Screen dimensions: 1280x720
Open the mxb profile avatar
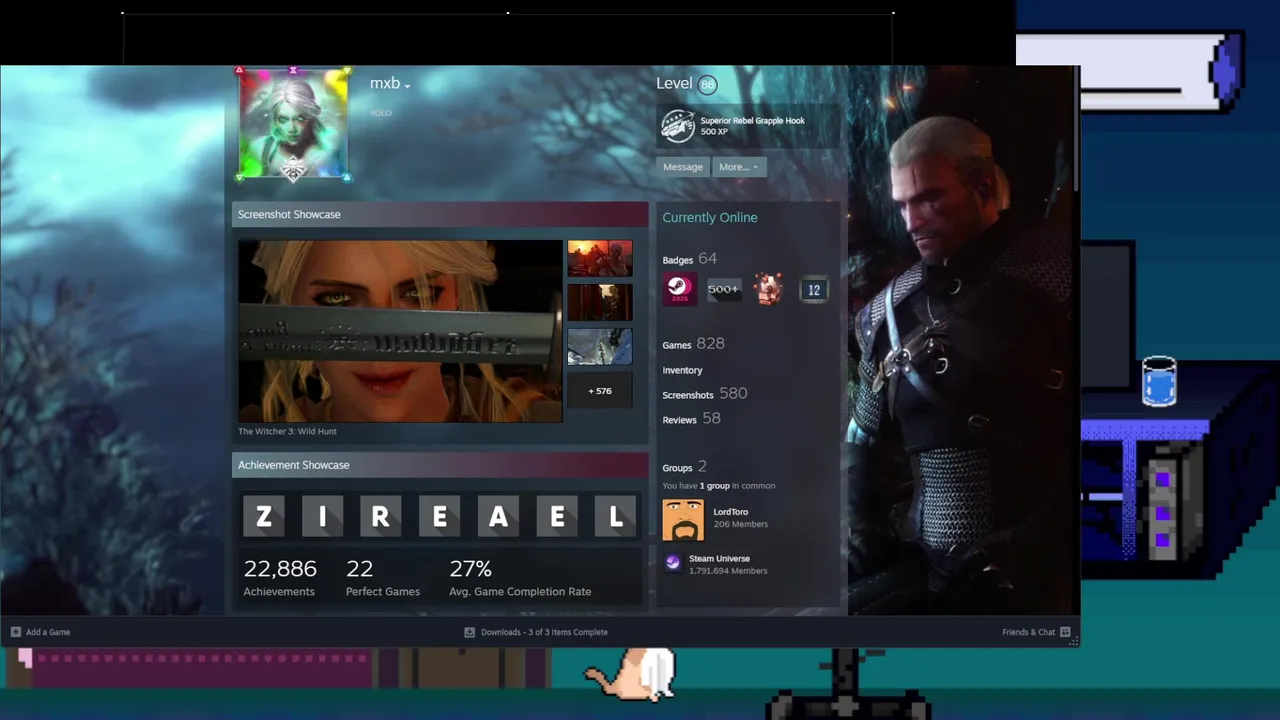pyautogui.click(x=293, y=124)
